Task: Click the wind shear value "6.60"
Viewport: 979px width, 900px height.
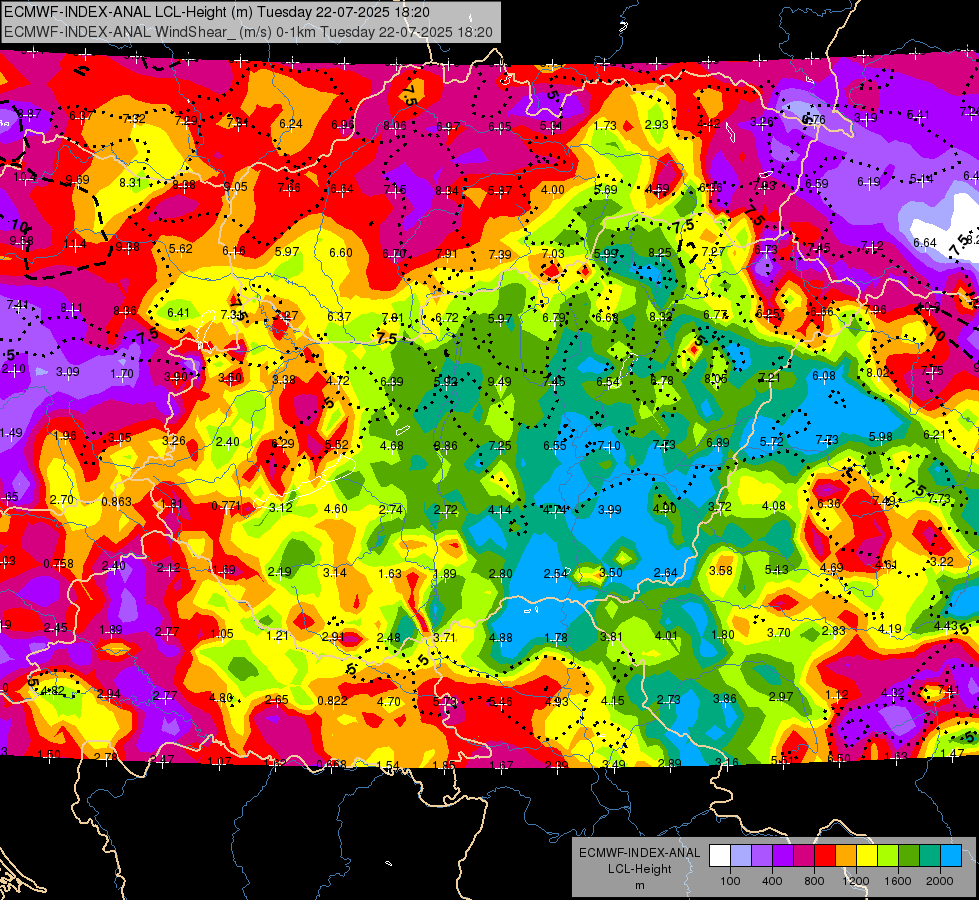Action: (341, 252)
